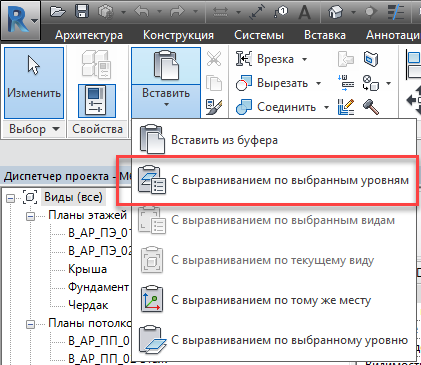Open the Вставка ribbon tab
421x365 pixels.
pyautogui.click(x=325, y=35)
